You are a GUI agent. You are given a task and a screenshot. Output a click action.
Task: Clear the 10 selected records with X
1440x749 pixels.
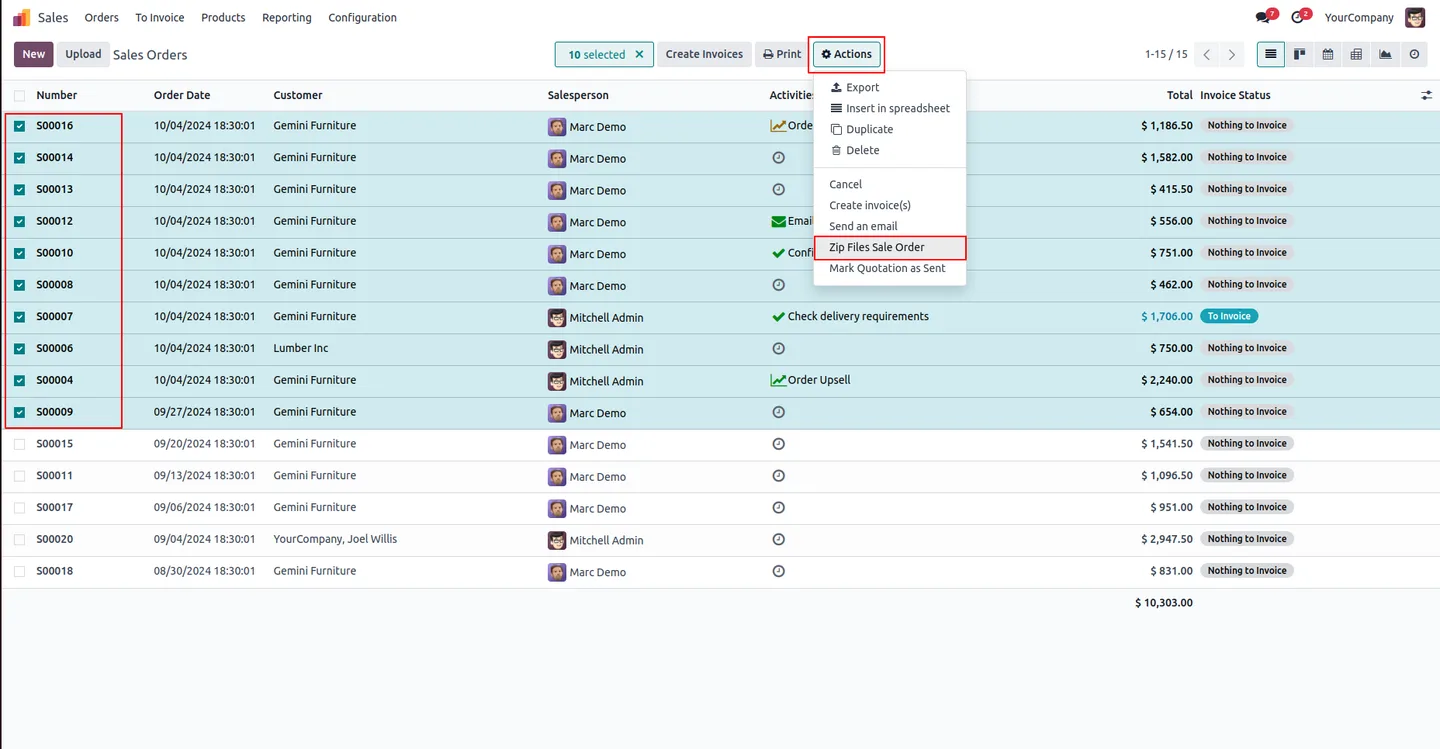tap(639, 54)
